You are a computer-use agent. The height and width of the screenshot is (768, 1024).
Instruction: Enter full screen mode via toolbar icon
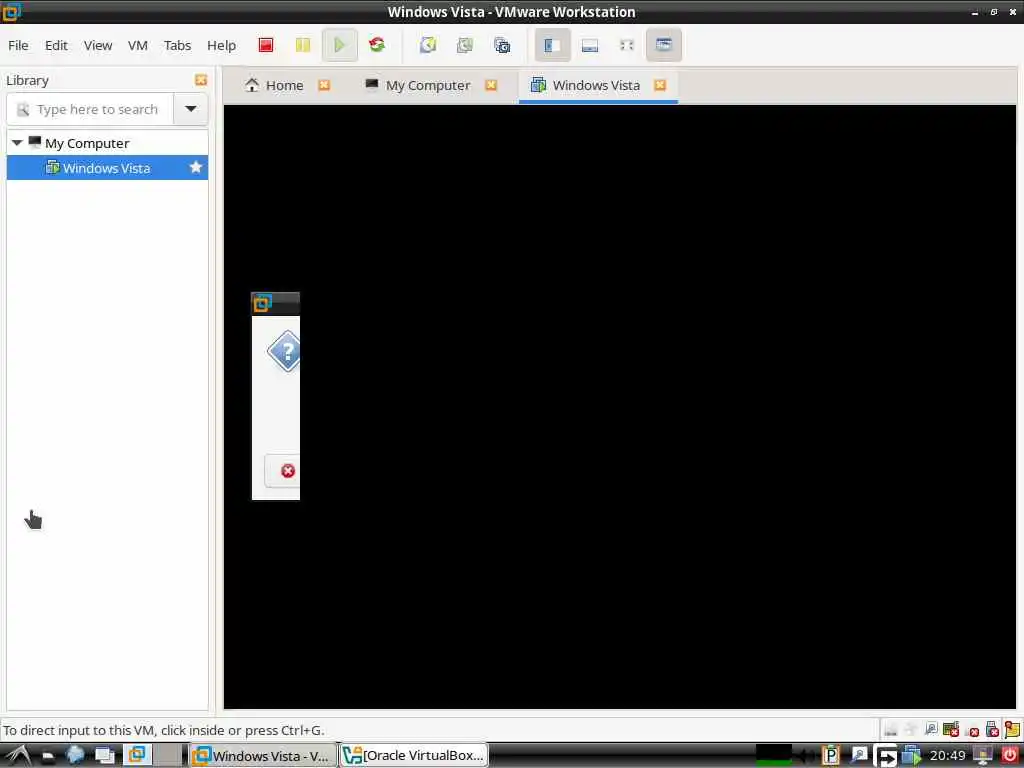click(x=627, y=45)
